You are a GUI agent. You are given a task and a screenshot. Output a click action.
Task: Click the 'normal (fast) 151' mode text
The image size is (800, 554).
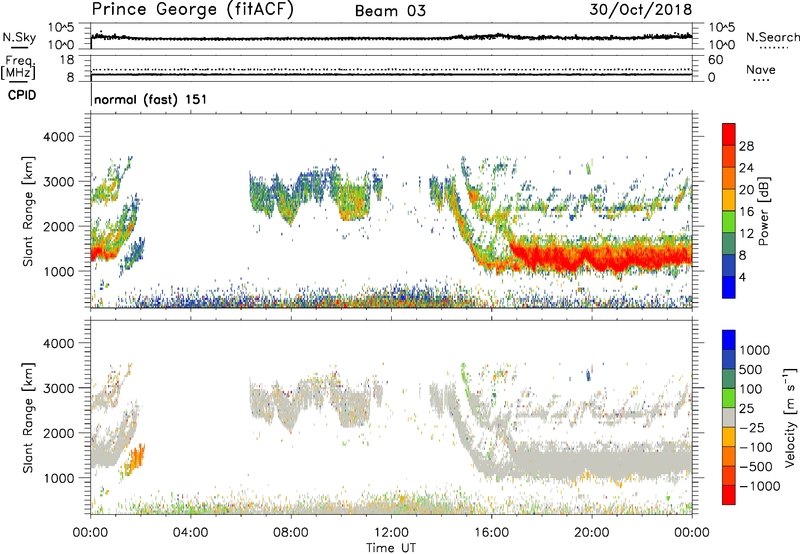click(x=151, y=99)
